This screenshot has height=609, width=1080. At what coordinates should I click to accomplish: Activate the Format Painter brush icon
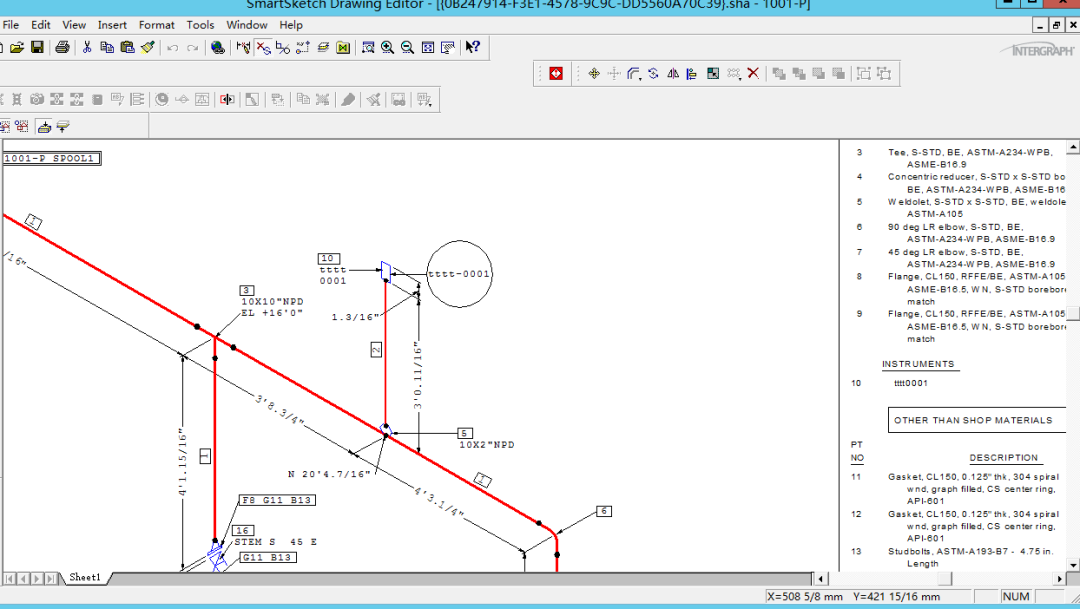coord(147,47)
